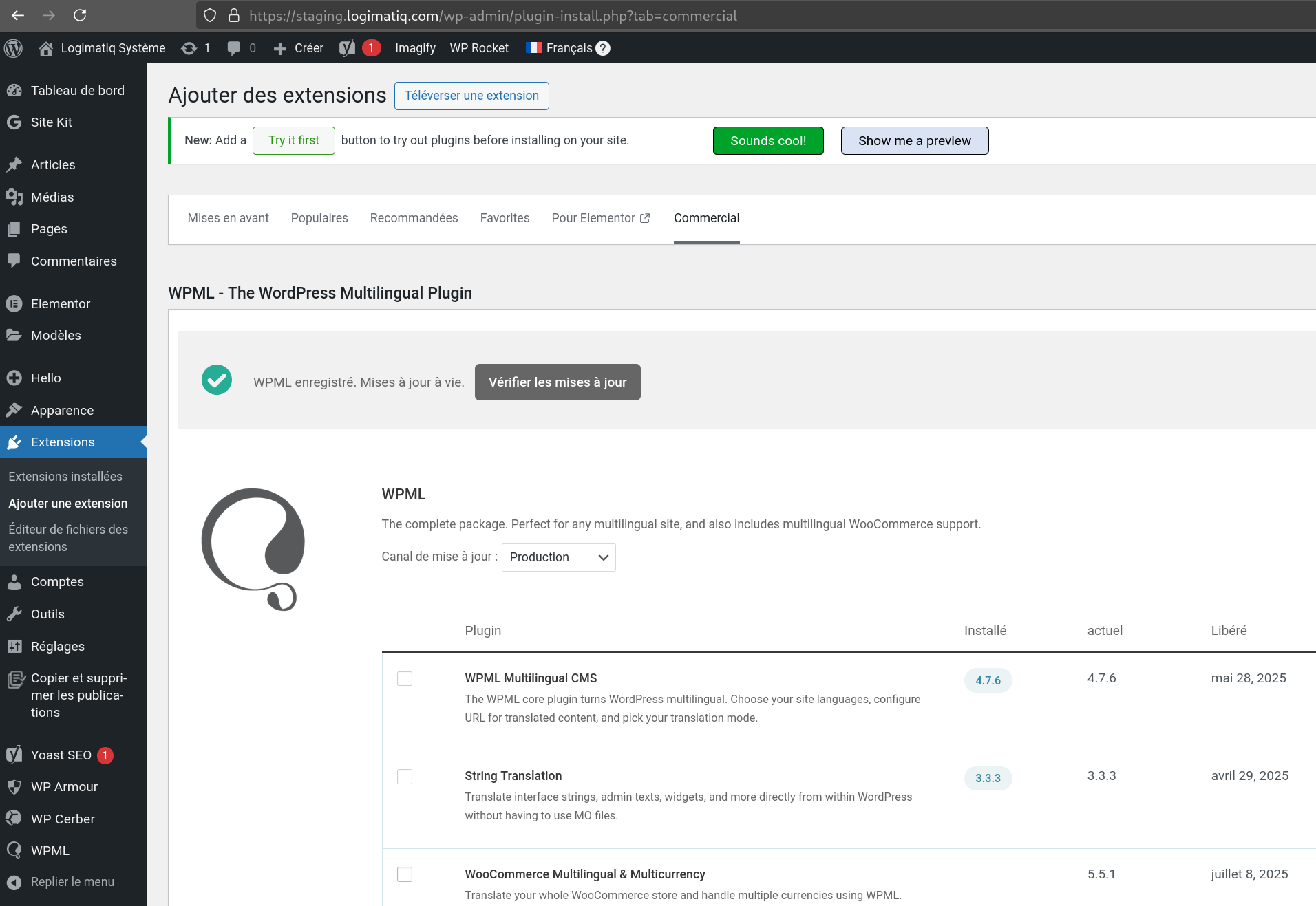Open the question mark help icon
The height and width of the screenshot is (906, 1316).
tap(603, 48)
